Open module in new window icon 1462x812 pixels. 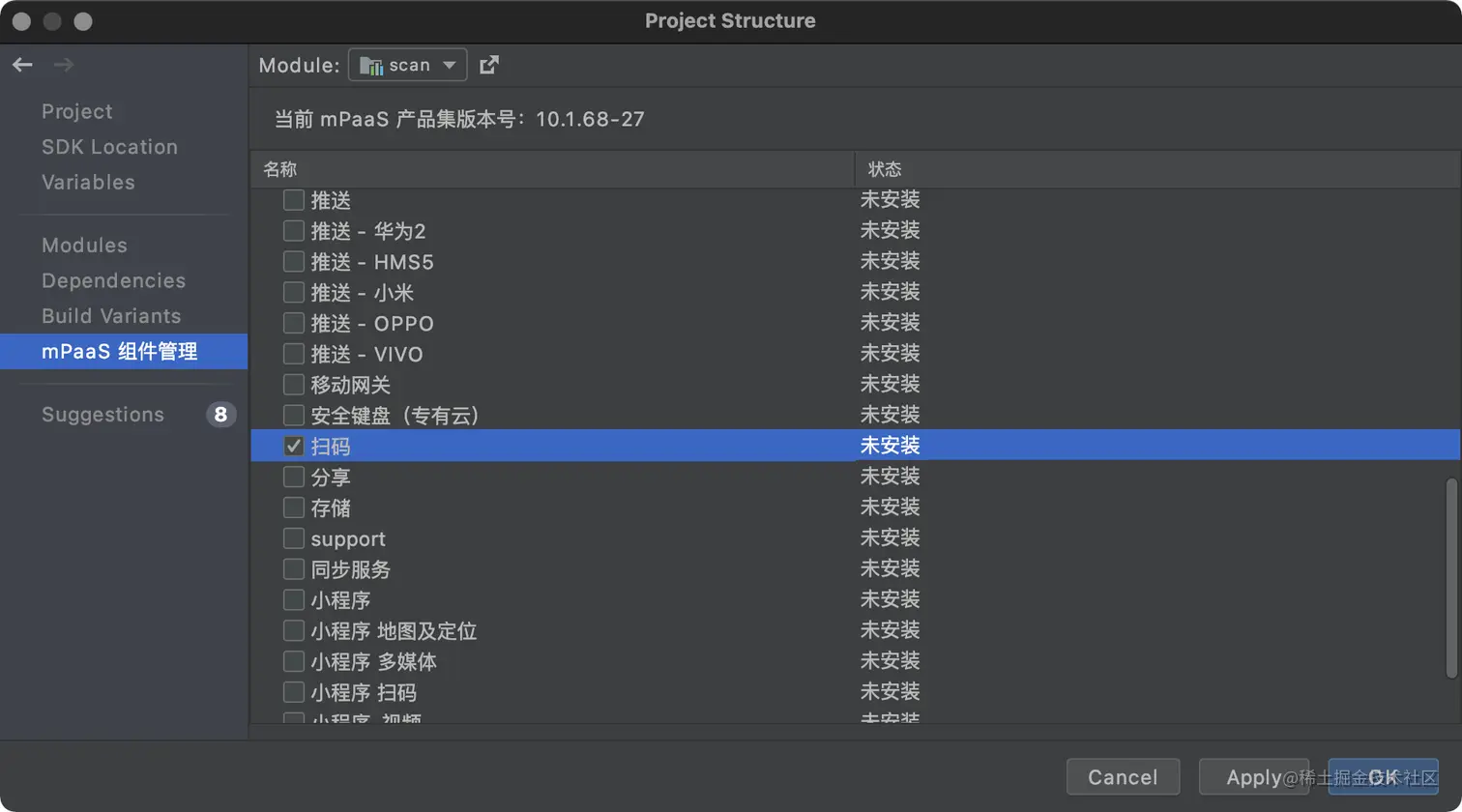point(489,65)
